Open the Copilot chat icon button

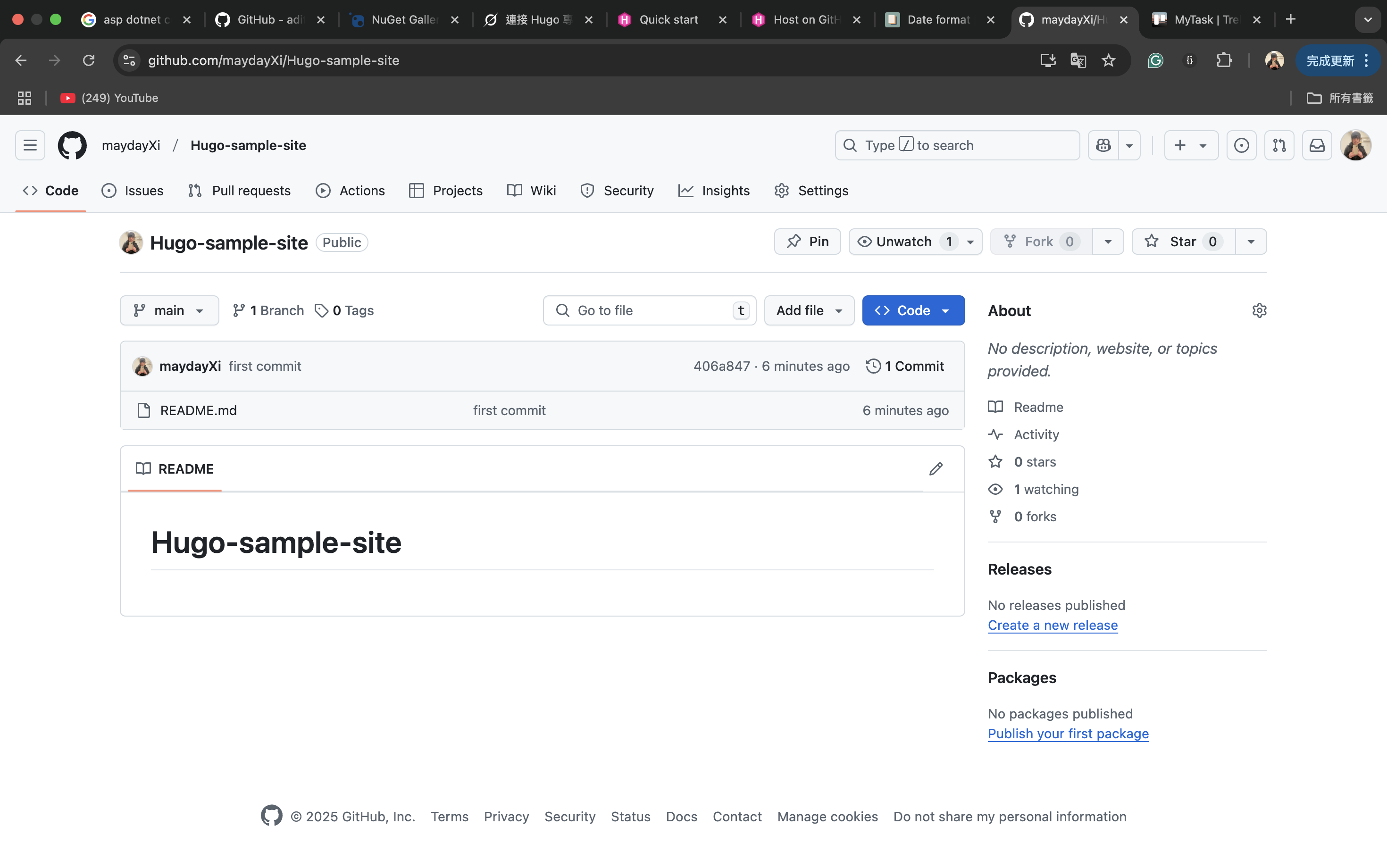pyautogui.click(x=1103, y=145)
